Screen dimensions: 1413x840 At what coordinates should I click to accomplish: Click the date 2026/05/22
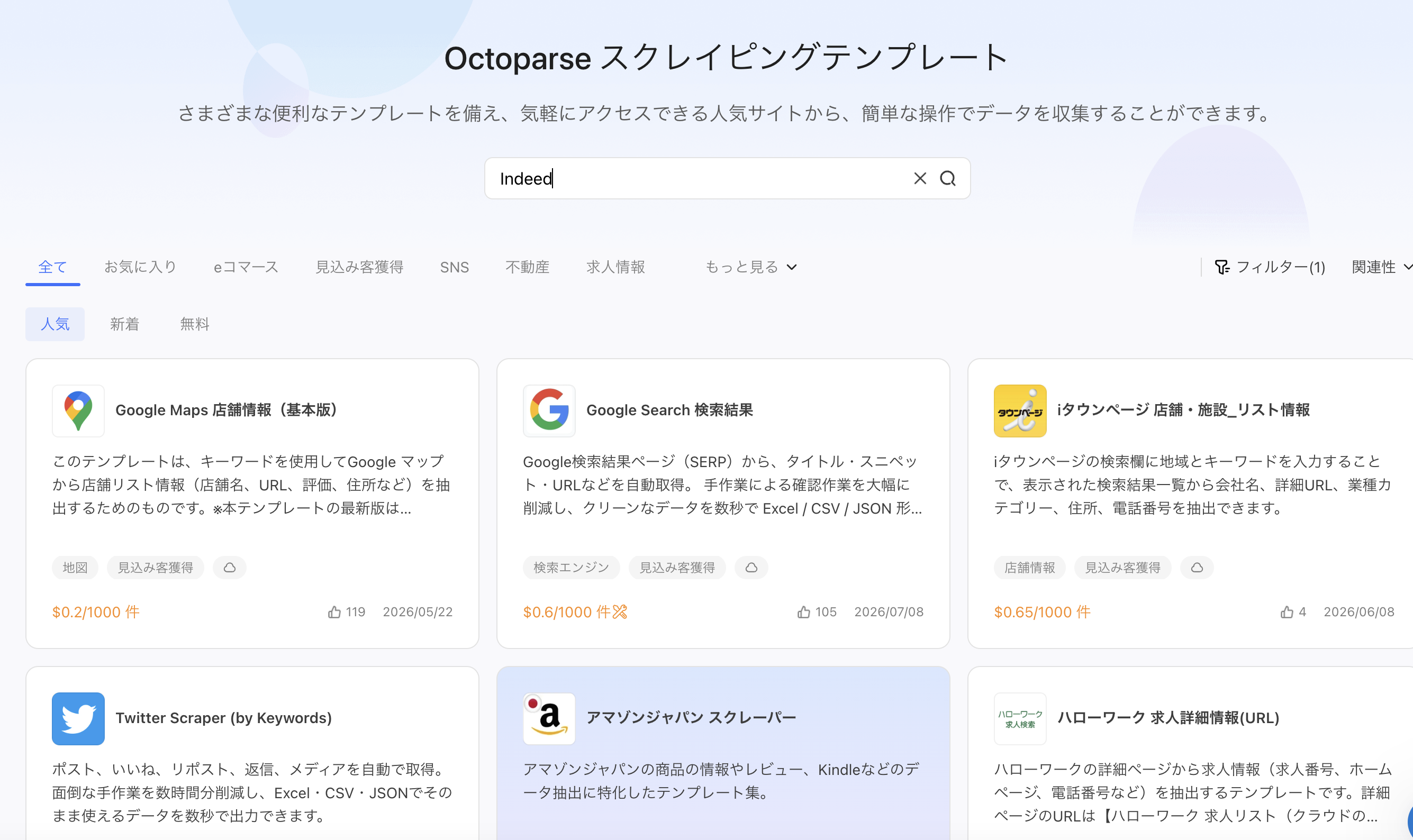[418, 612]
